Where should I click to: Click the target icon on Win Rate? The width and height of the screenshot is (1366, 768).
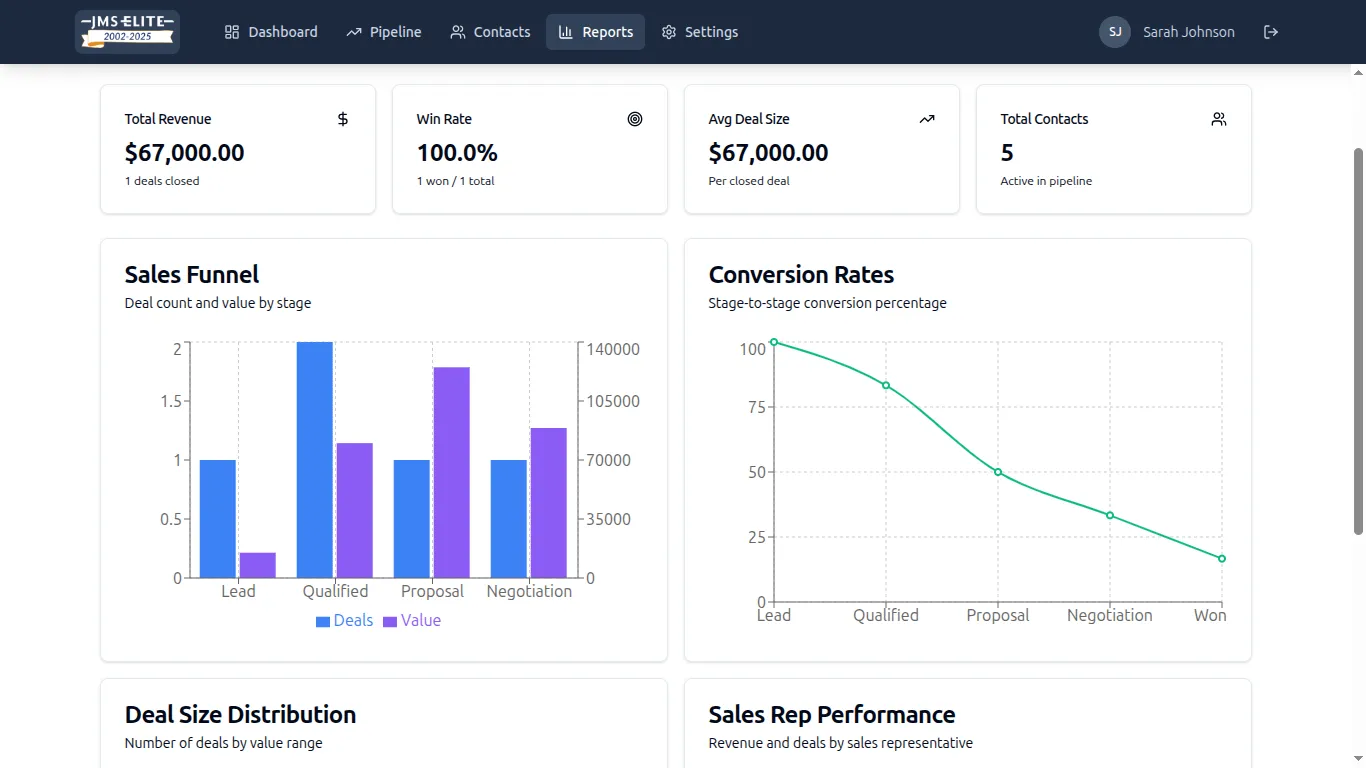(x=635, y=119)
